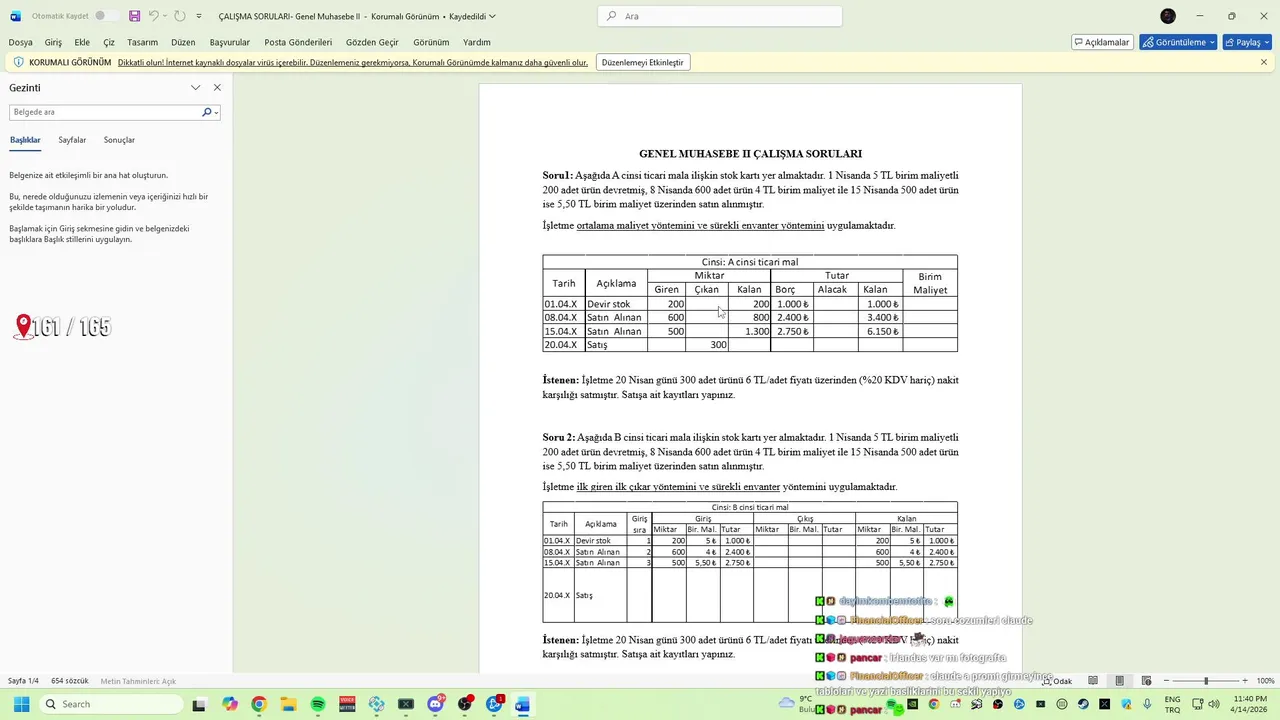Click the Sayfa 1/4 status bar indicator

coord(23,681)
